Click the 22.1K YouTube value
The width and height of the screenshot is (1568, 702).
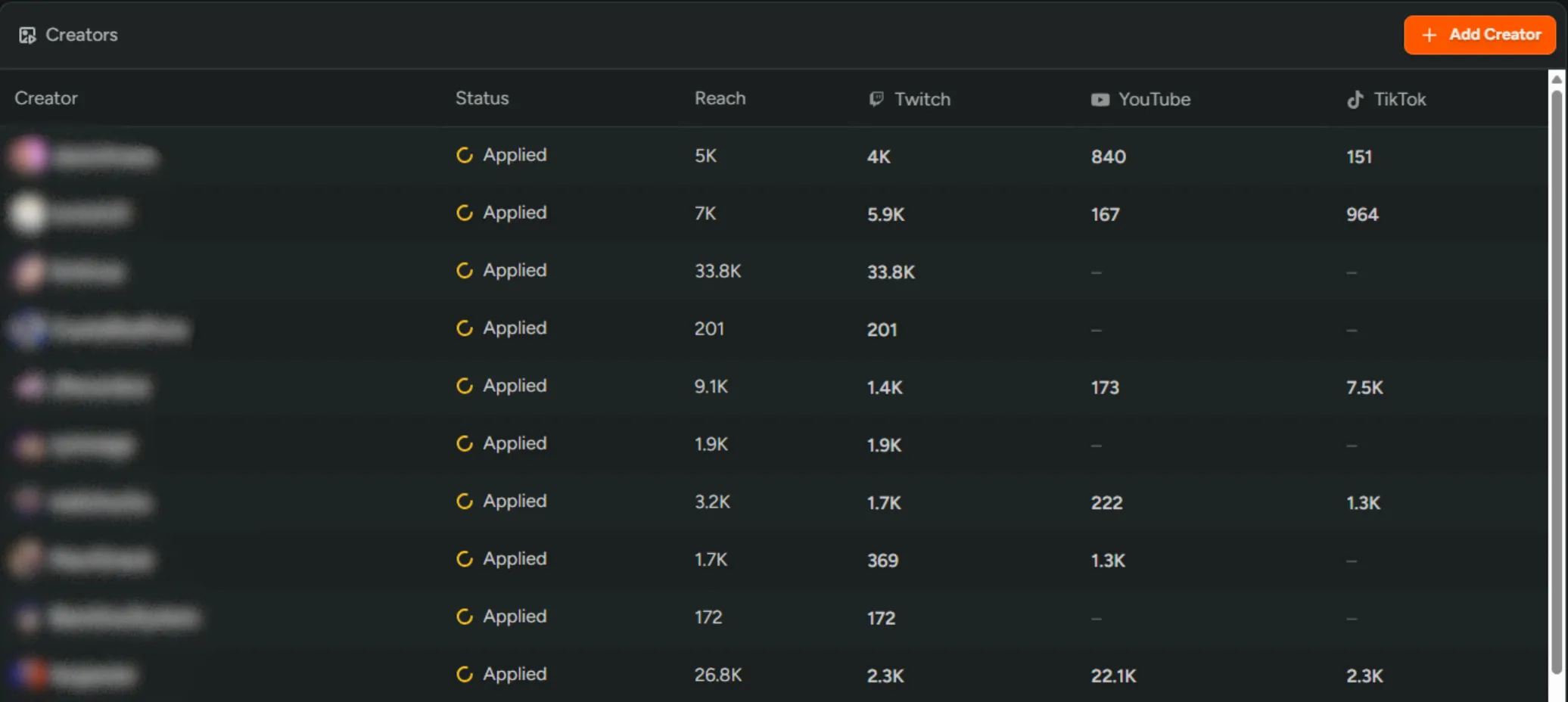point(1113,676)
